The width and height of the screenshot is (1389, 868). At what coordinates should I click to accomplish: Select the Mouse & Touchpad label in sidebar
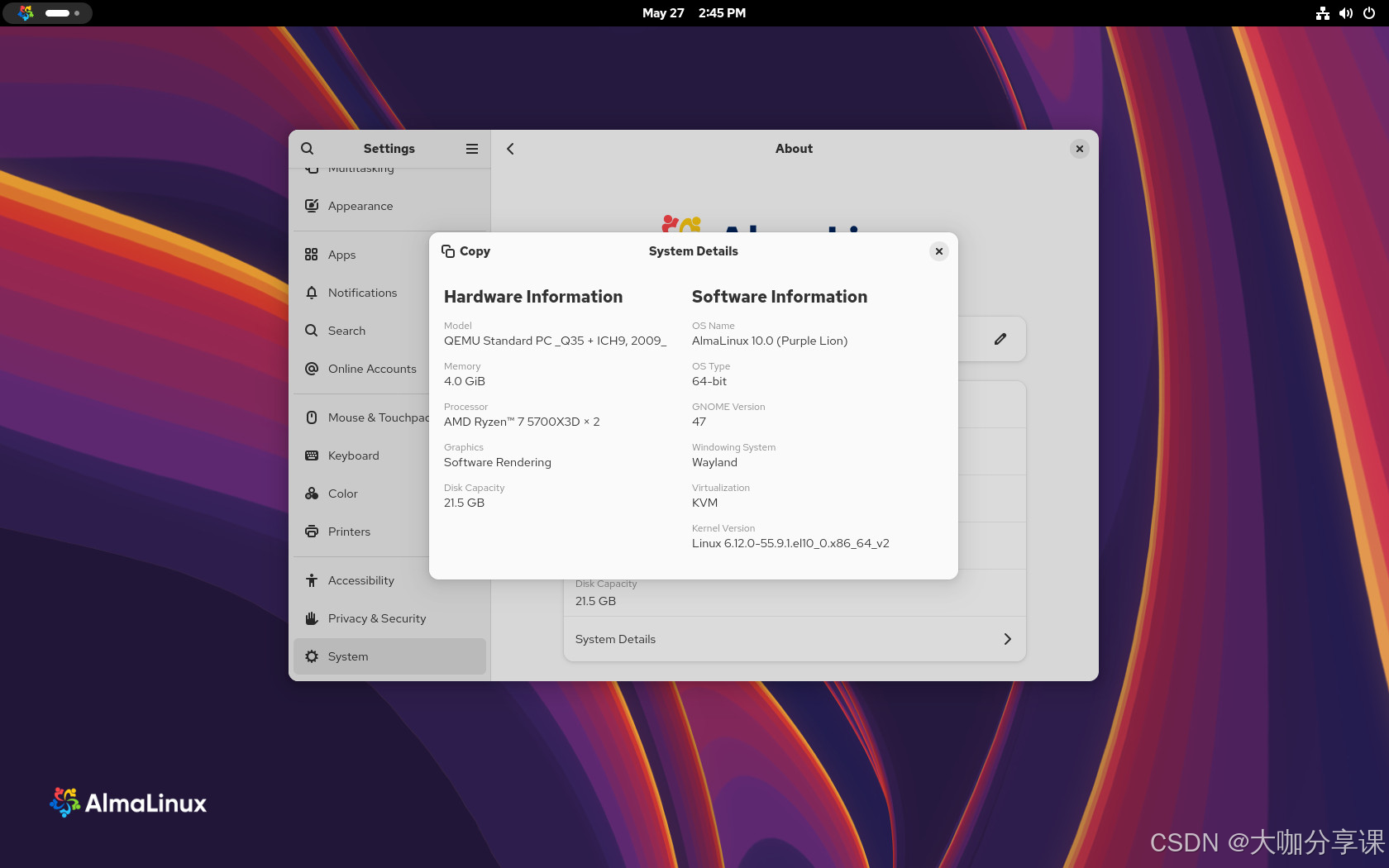[379, 417]
